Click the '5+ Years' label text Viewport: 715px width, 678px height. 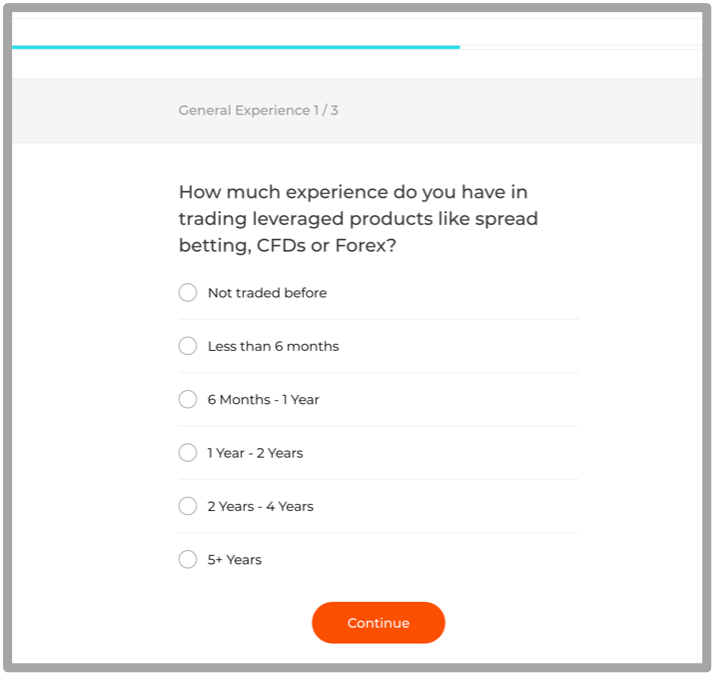coord(234,559)
